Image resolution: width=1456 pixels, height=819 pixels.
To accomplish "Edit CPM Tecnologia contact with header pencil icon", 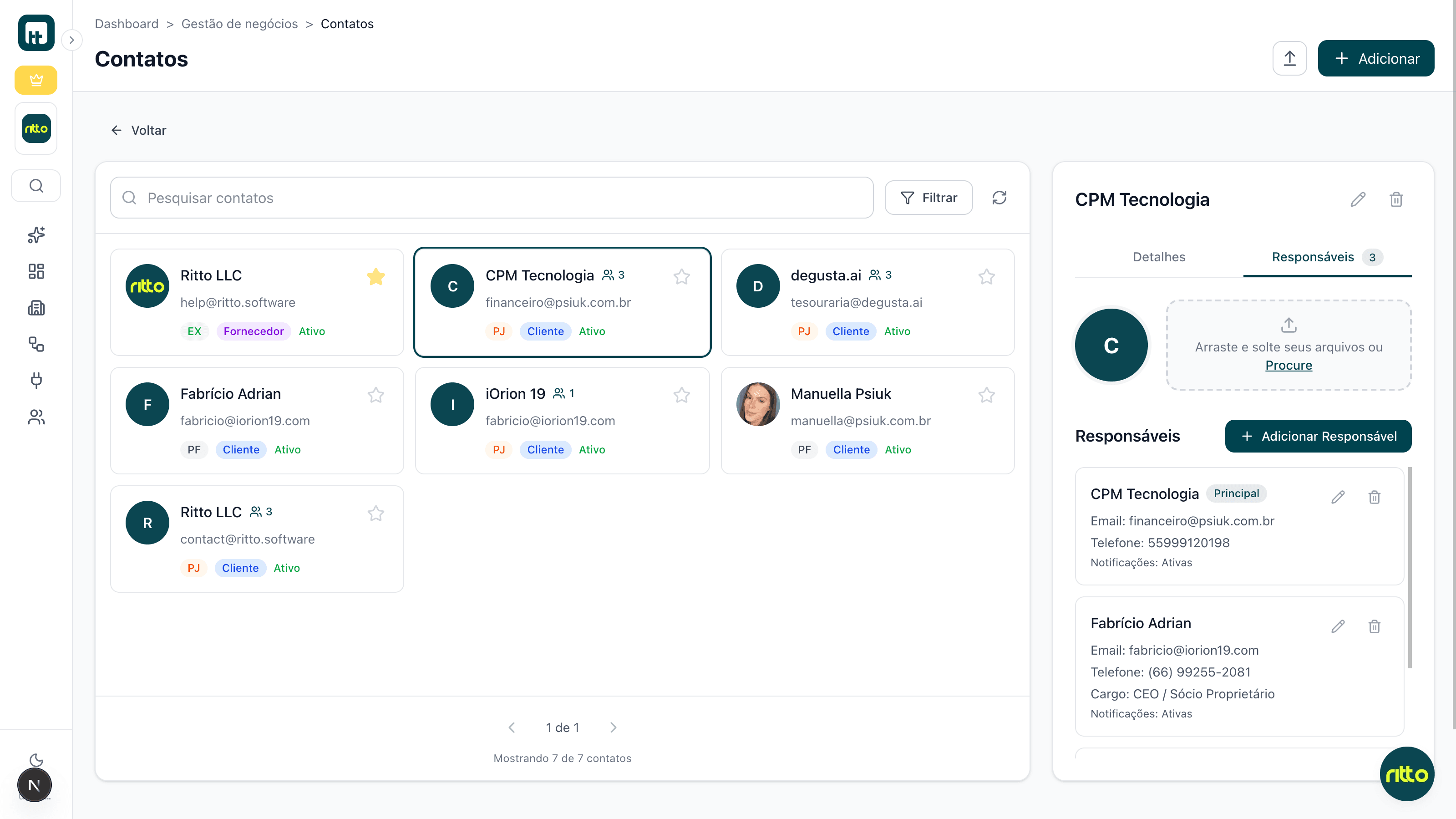I will coord(1358,199).
